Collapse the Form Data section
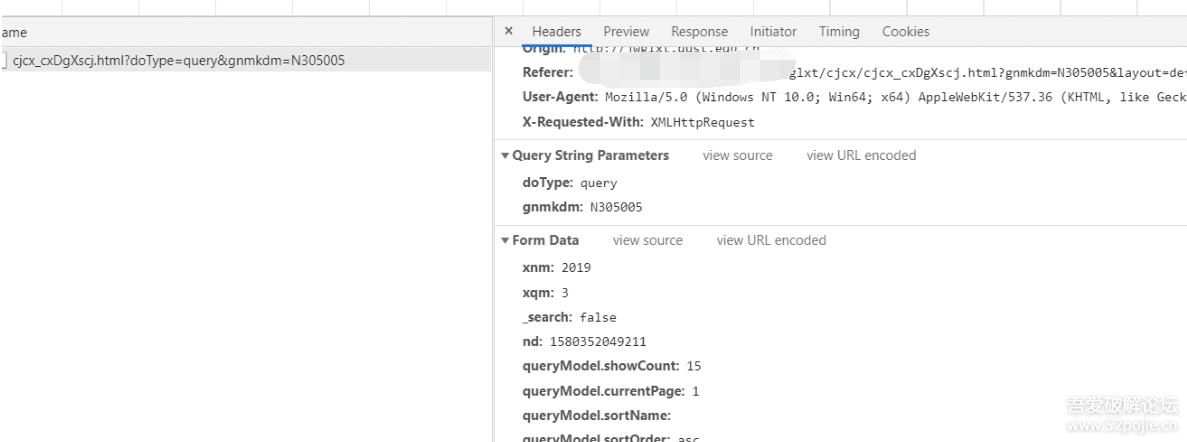The image size is (1187, 442). point(505,241)
